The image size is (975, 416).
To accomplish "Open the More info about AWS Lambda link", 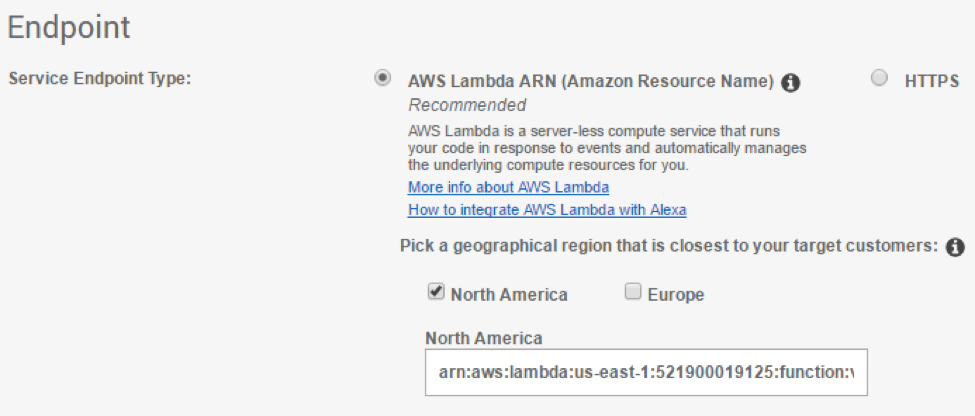I will click(508, 187).
